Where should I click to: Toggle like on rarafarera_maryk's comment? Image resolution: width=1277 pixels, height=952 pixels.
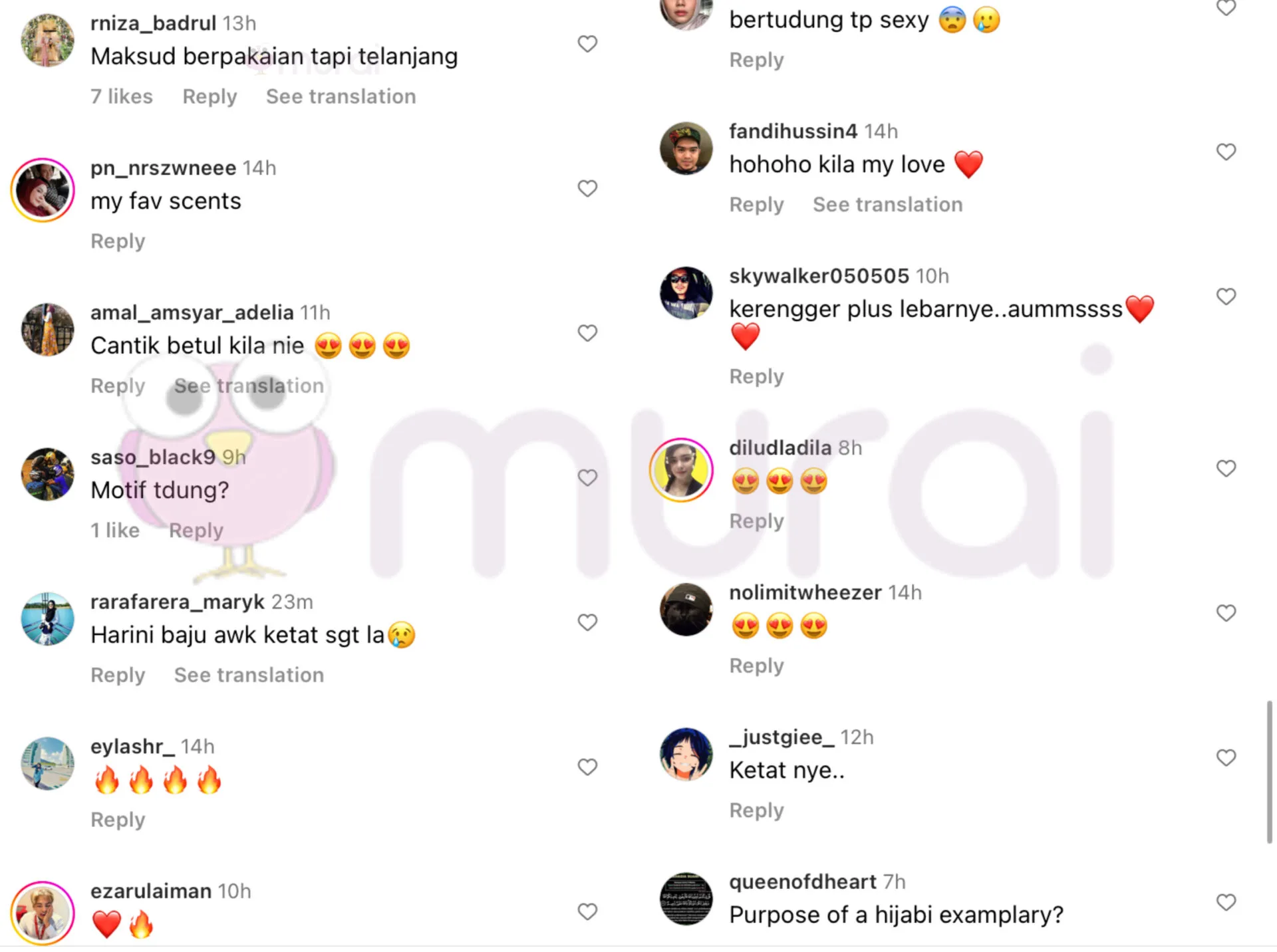[587, 622]
